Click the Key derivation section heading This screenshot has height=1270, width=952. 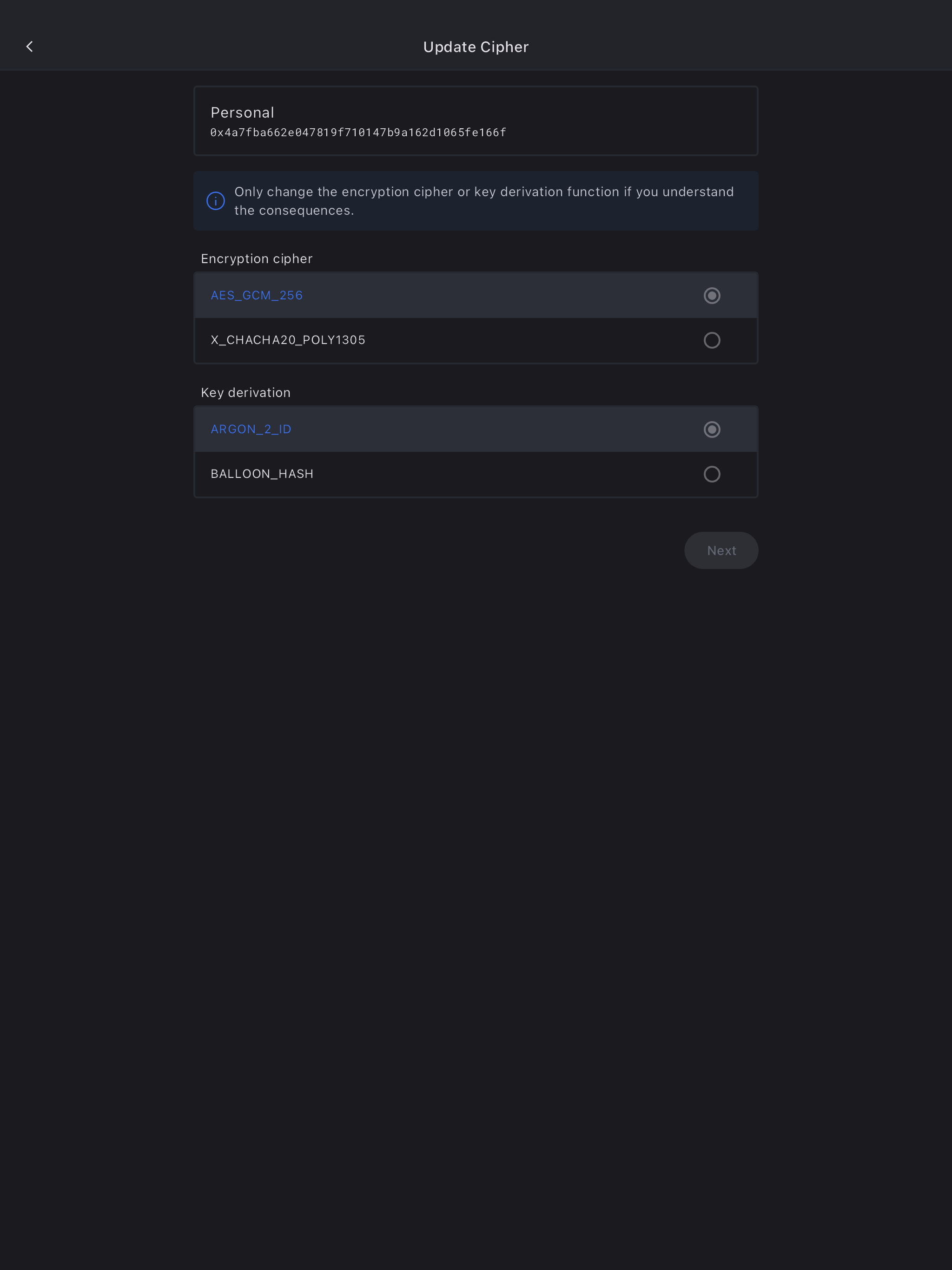246,393
